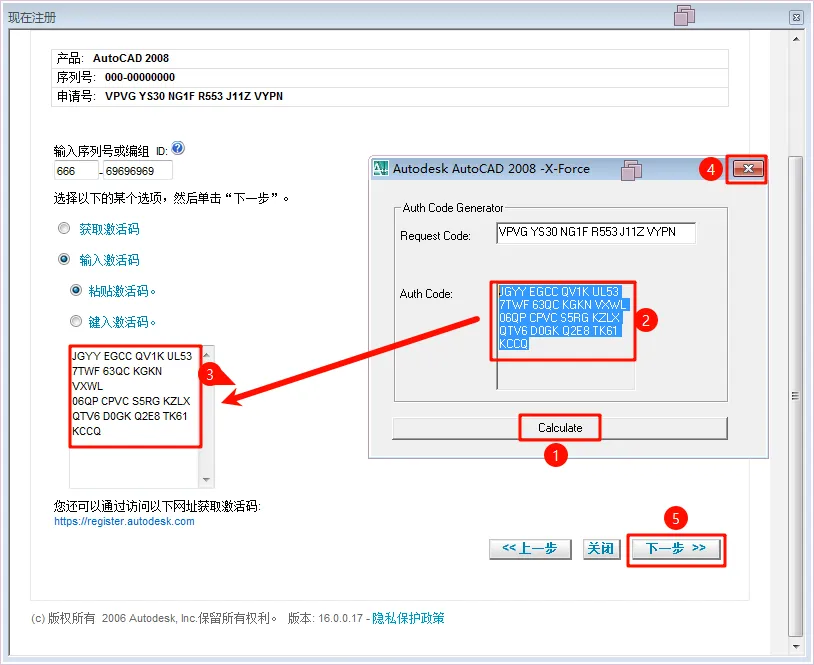Click the Auth Code Generator group label
Screen dimensions: 814x665
pos(453,208)
